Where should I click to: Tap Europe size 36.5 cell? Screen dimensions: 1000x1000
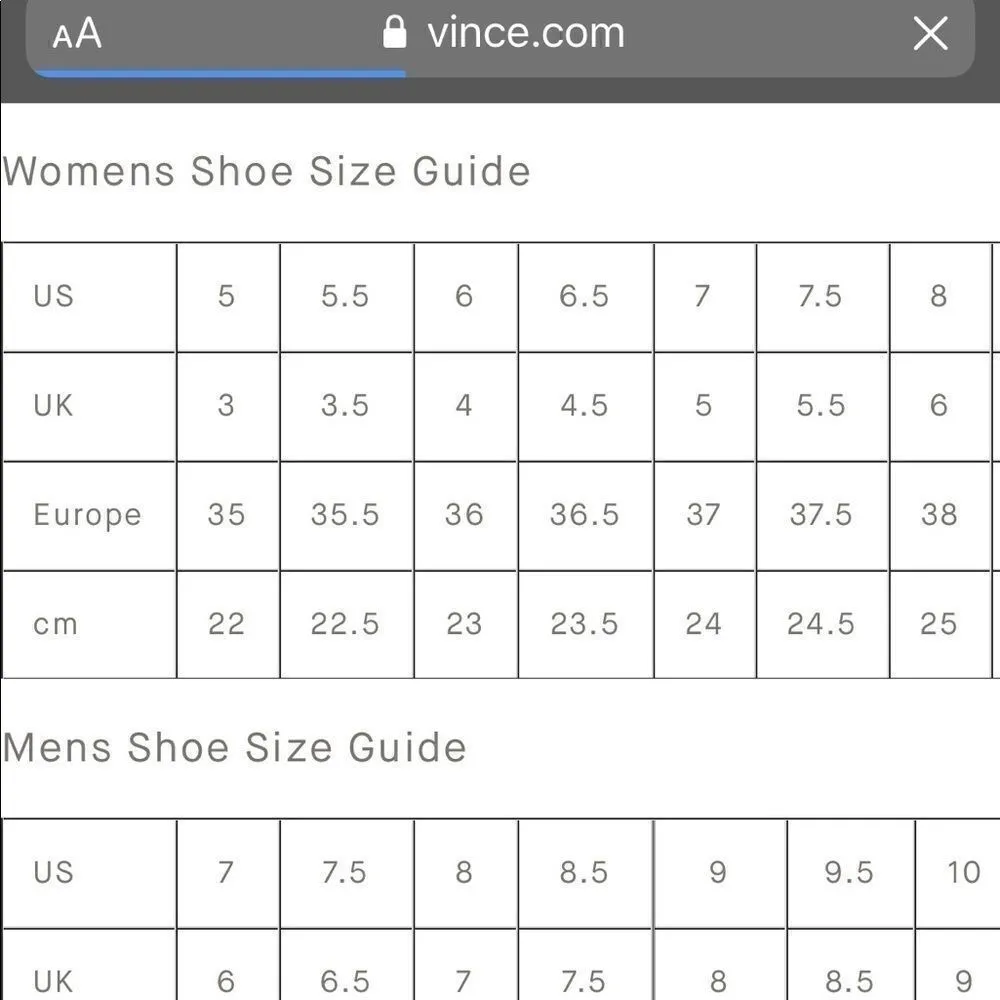point(585,515)
